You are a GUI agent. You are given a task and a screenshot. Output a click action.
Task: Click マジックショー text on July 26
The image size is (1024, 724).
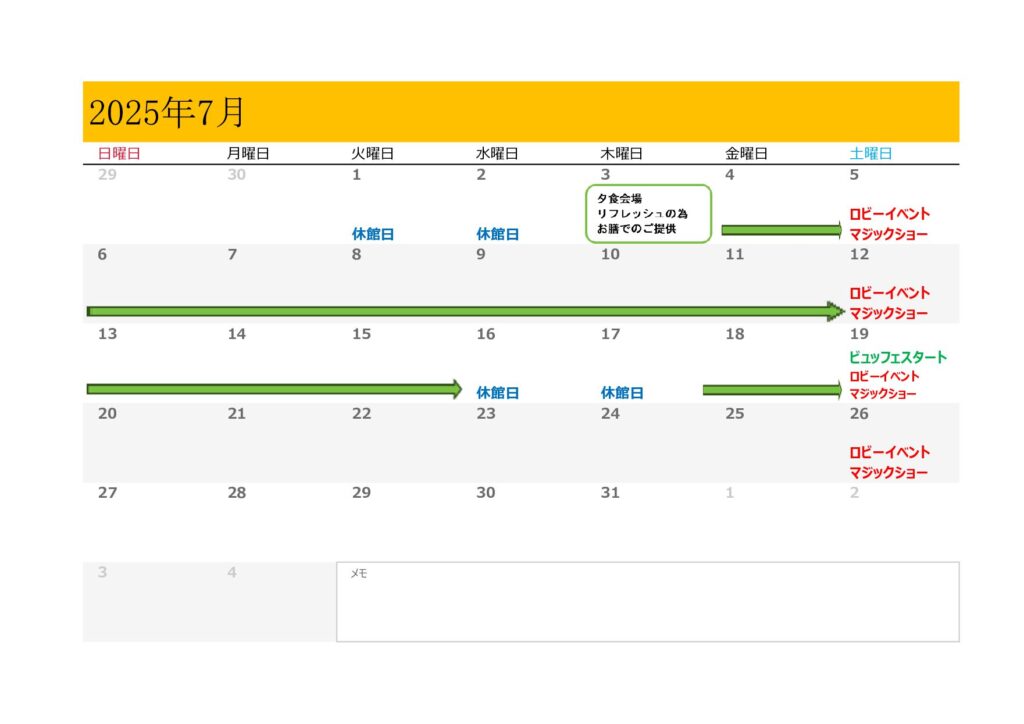[x=888, y=472]
